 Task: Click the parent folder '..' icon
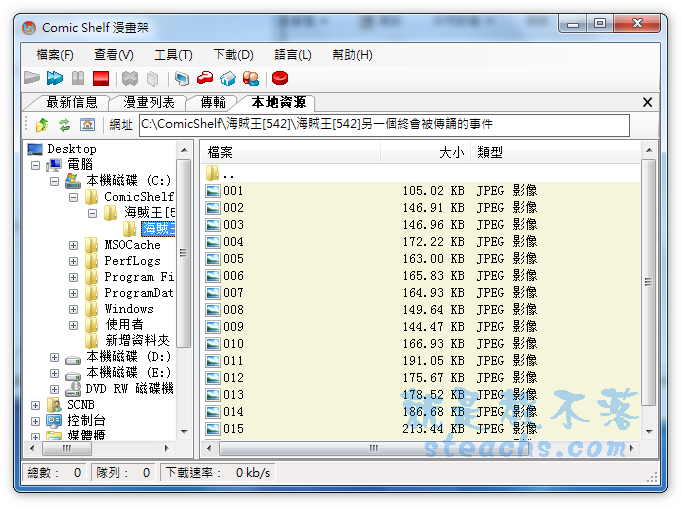click(212, 173)
